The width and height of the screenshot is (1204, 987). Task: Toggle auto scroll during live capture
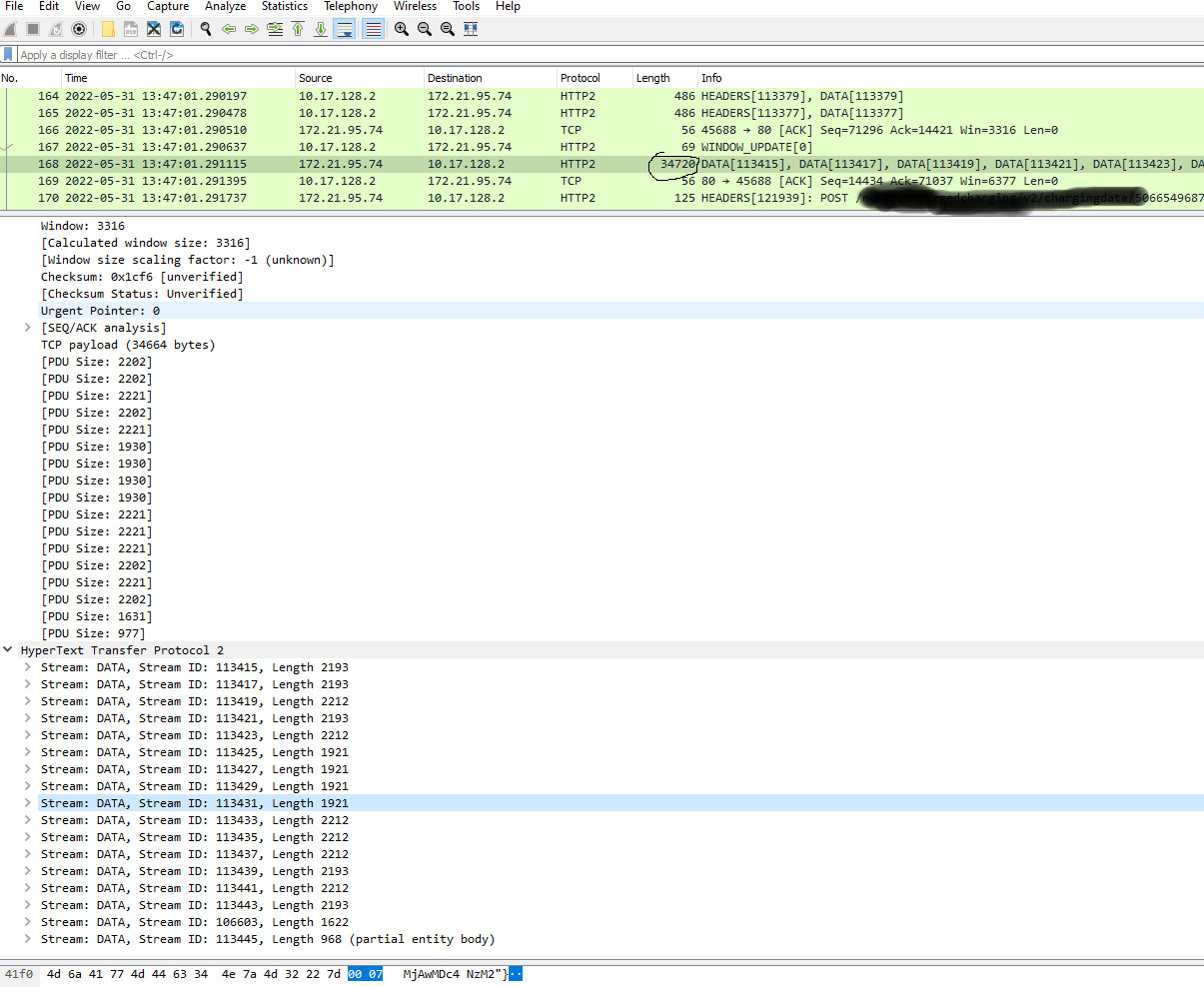345,29
